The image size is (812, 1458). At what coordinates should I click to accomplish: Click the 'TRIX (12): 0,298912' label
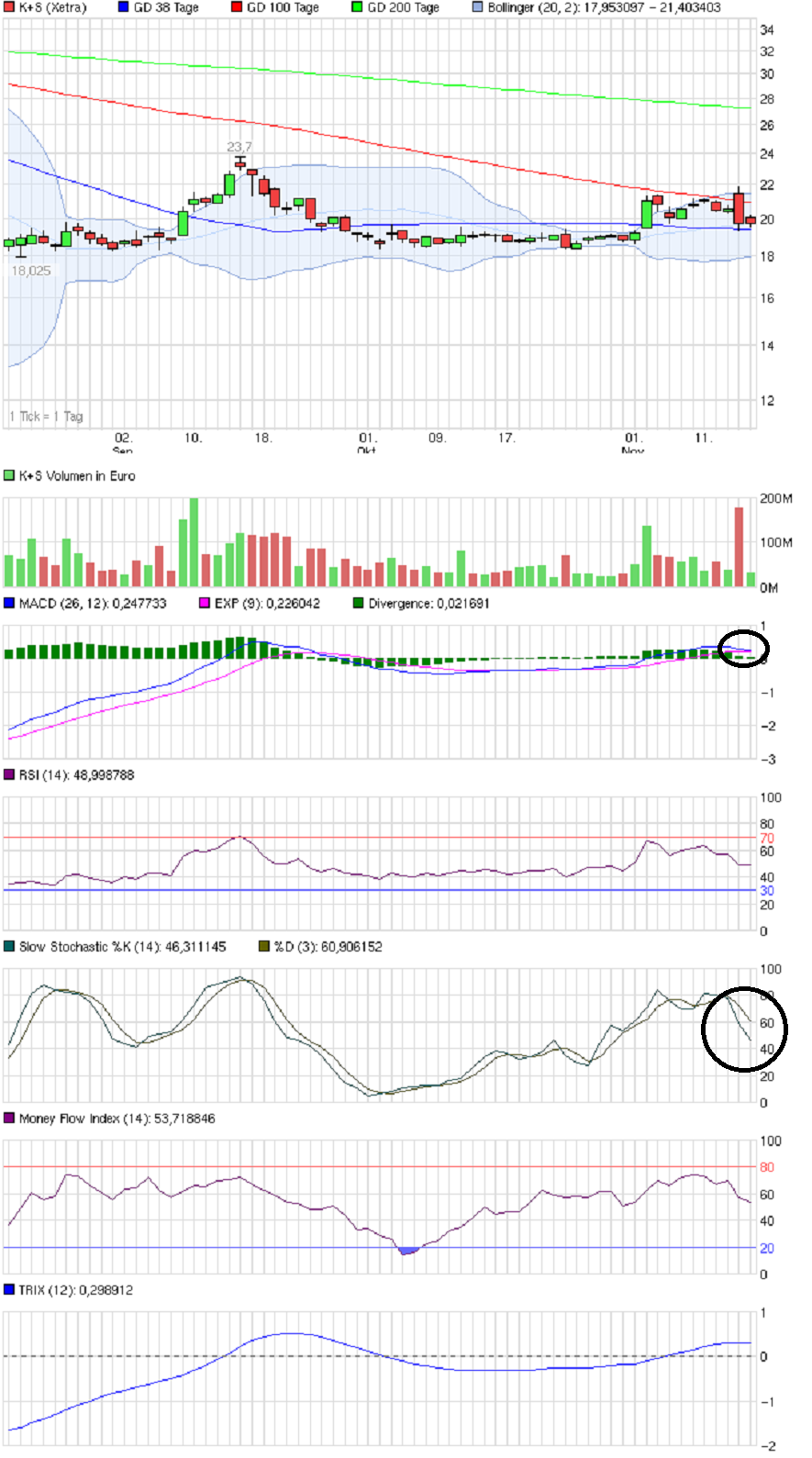[x=76, y=1289]
